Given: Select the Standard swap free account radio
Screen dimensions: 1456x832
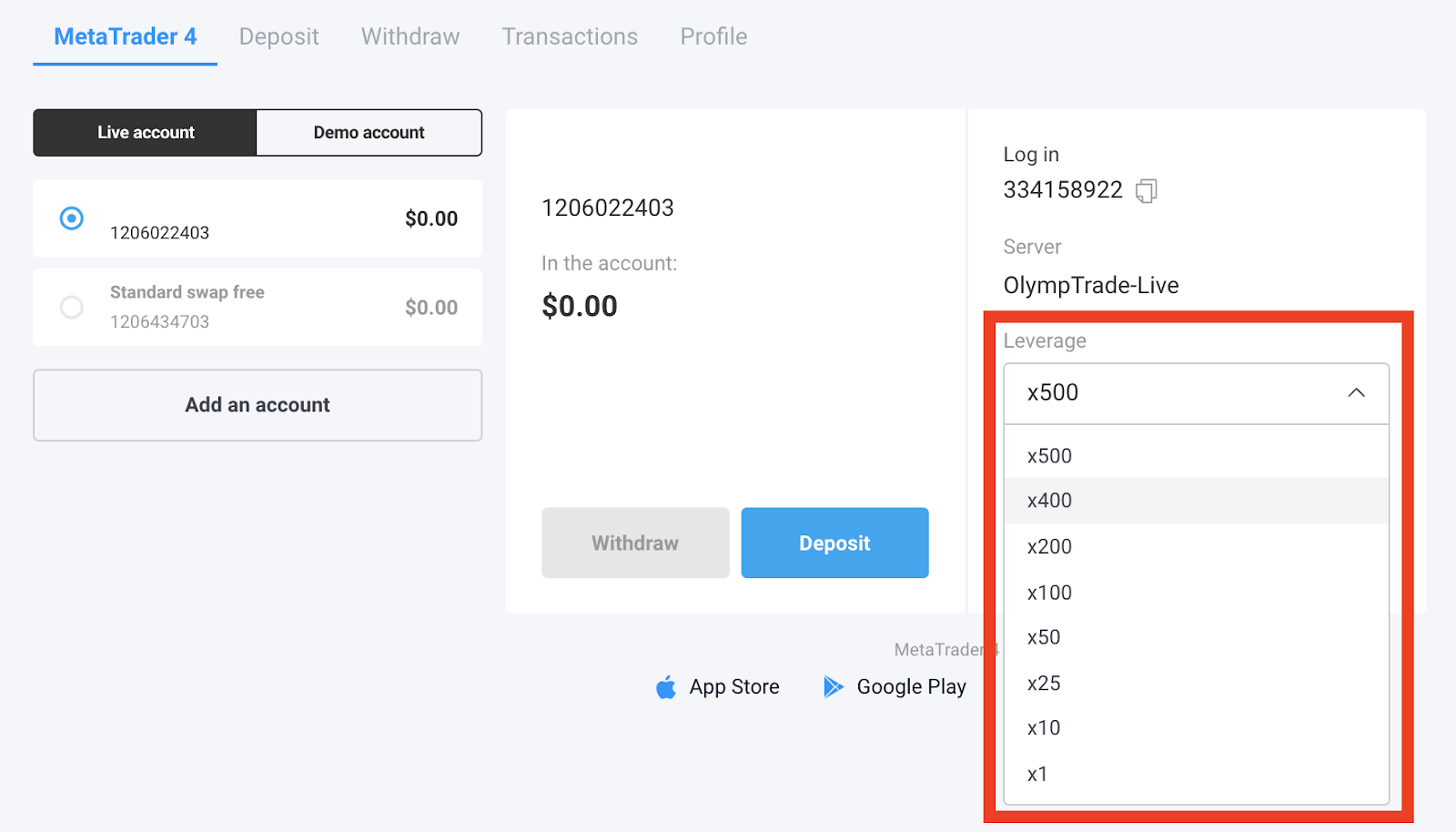Looking at the screenshot, I should [72, 308].
